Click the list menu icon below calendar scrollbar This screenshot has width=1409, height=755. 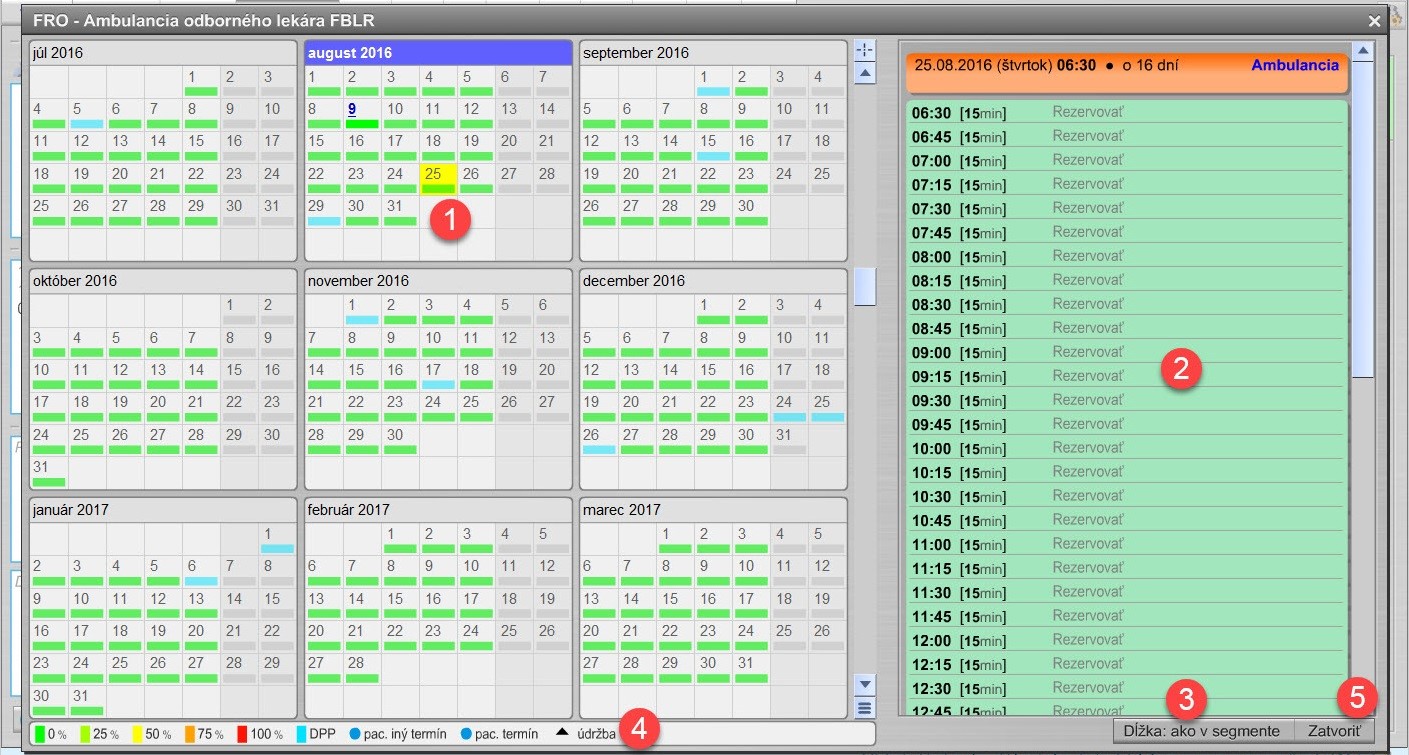click(866, 708)
